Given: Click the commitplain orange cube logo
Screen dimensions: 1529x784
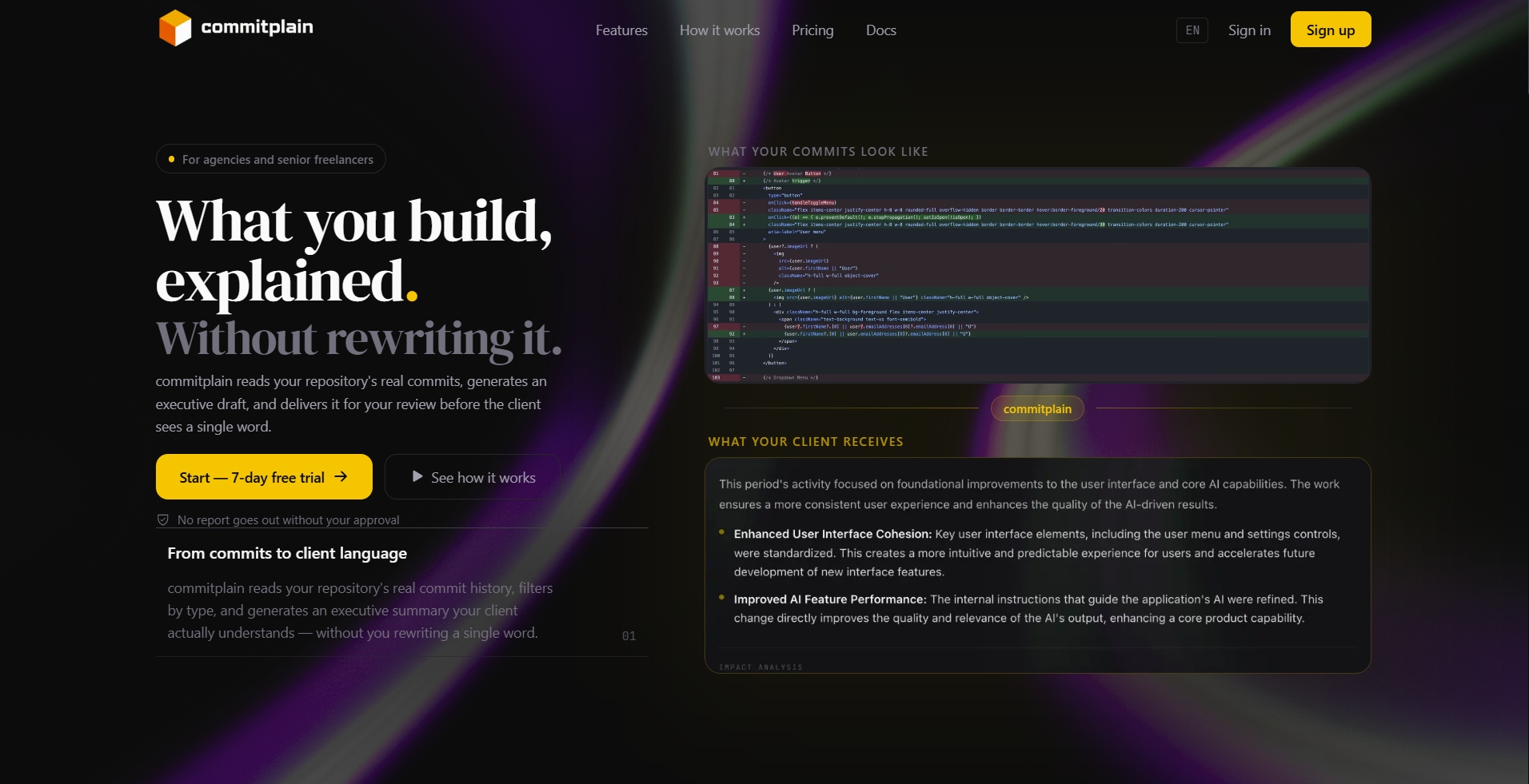Looking at the screenshot, I should coord(175,28).
